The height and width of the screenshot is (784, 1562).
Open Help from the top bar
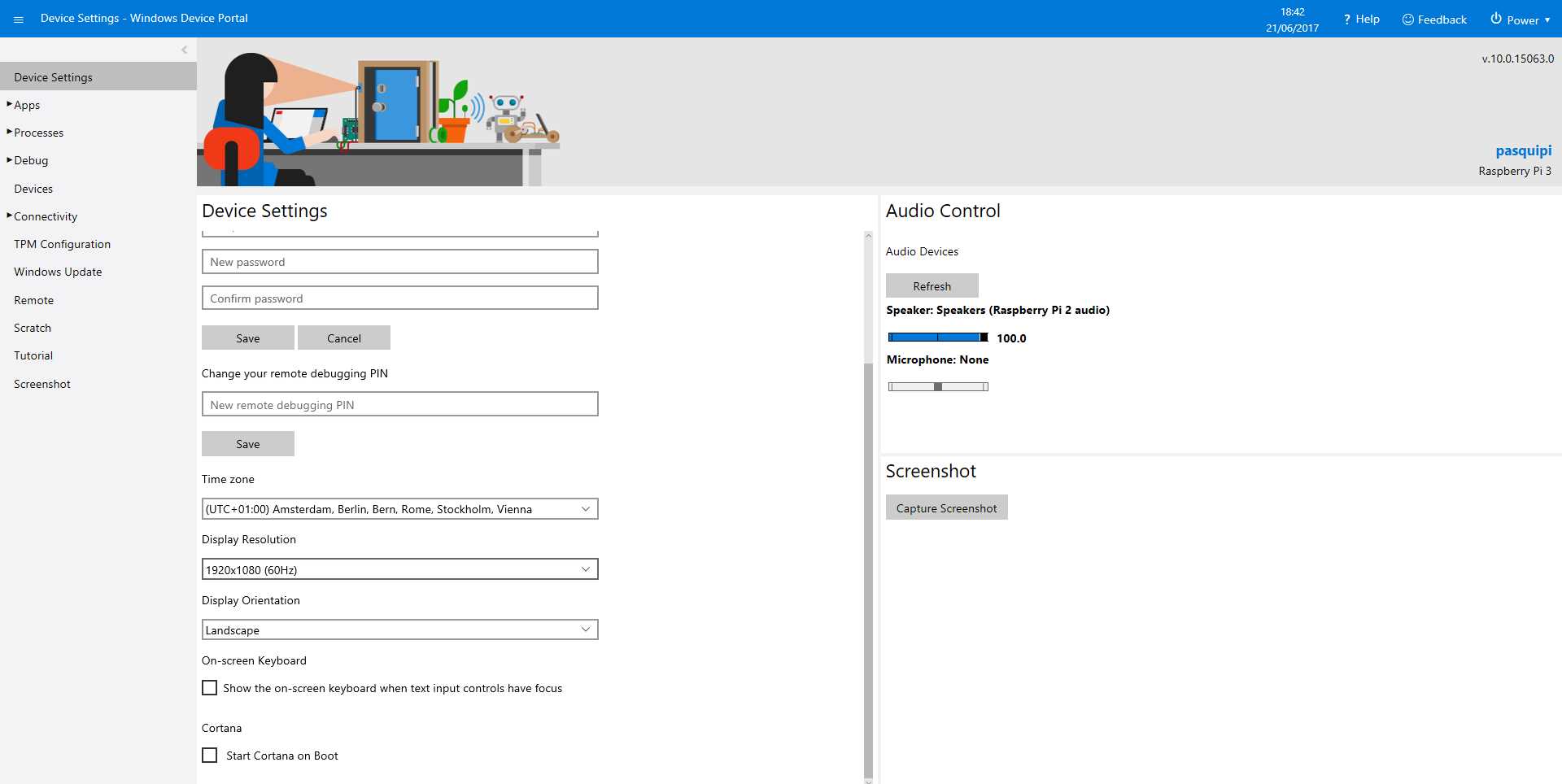(x=1361, y=20)
